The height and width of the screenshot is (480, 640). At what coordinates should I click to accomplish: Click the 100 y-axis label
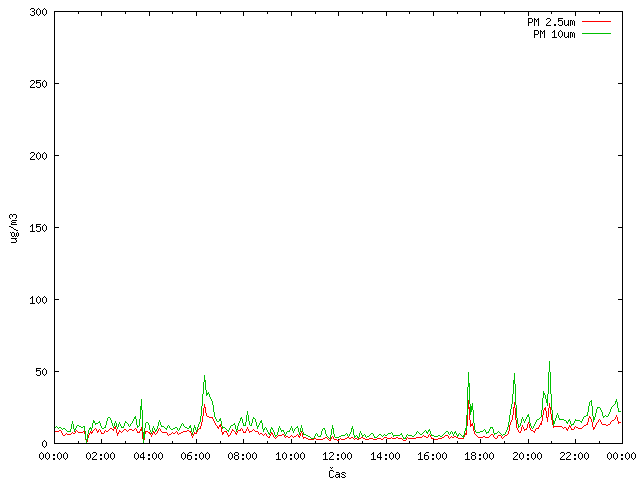point(38,300)
